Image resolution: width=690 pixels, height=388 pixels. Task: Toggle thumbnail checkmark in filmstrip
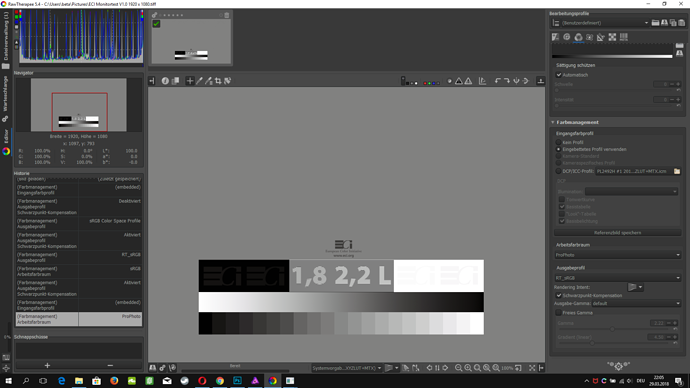coord(156,24)
